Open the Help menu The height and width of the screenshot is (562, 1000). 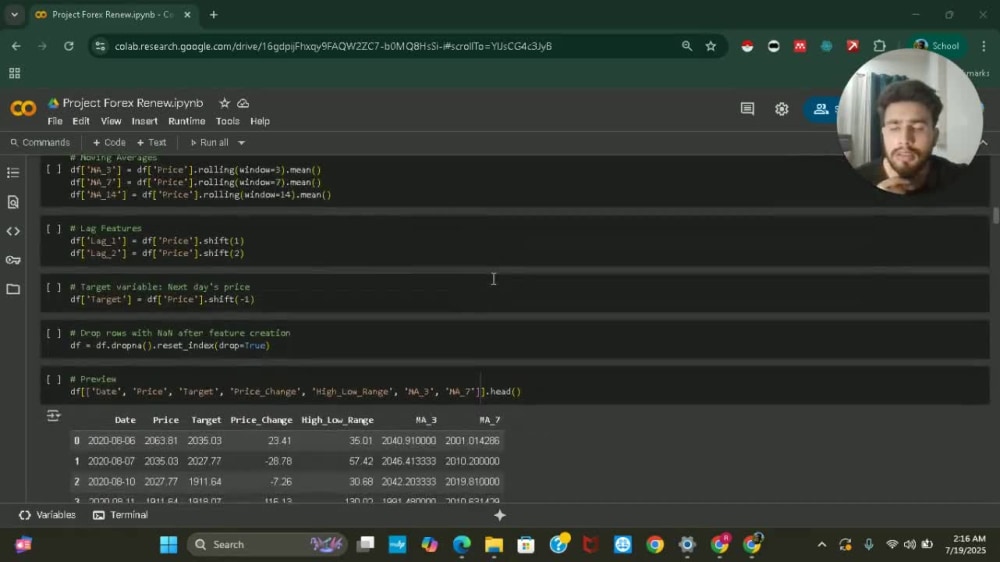(x=260, y=121)
